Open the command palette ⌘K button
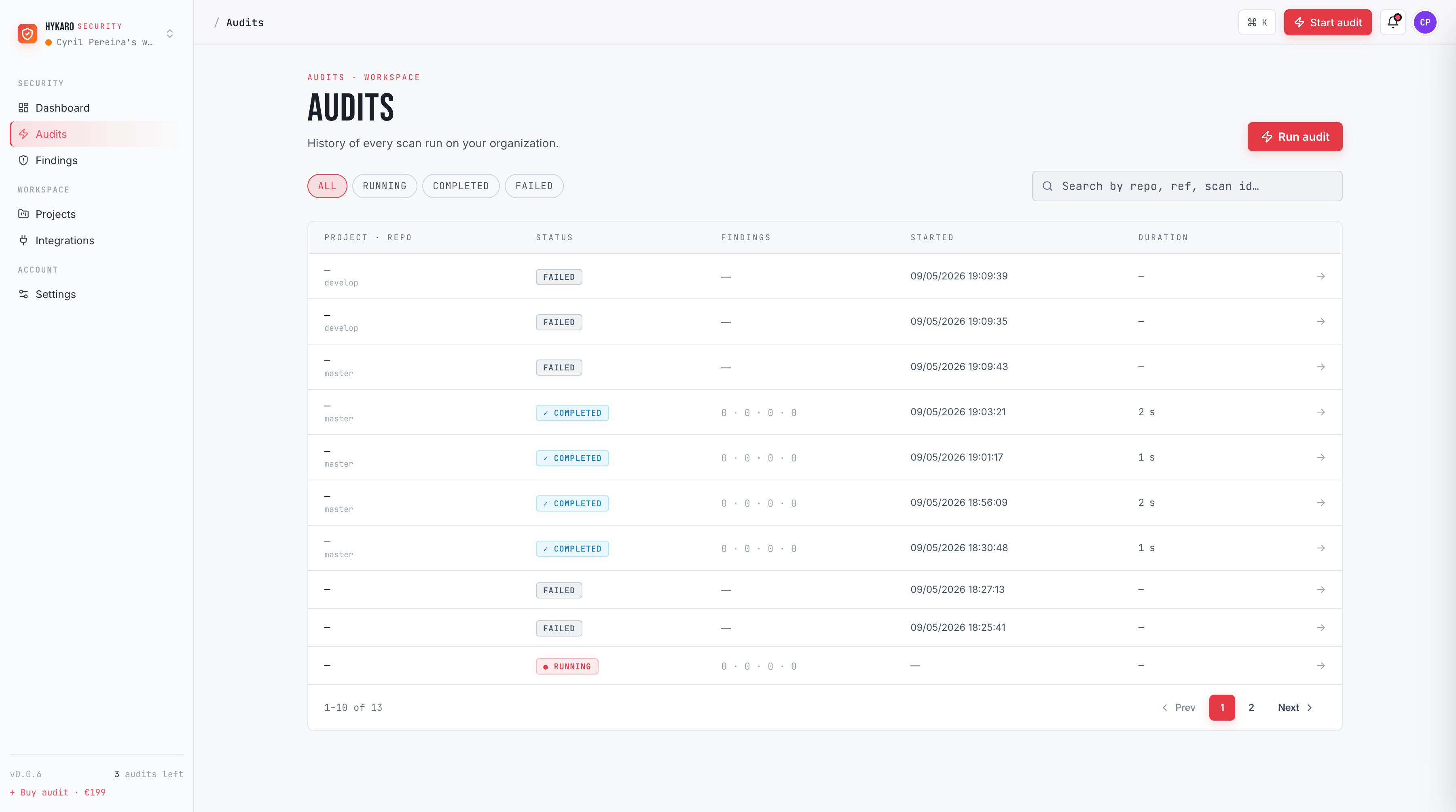 tap(1257, 23)
